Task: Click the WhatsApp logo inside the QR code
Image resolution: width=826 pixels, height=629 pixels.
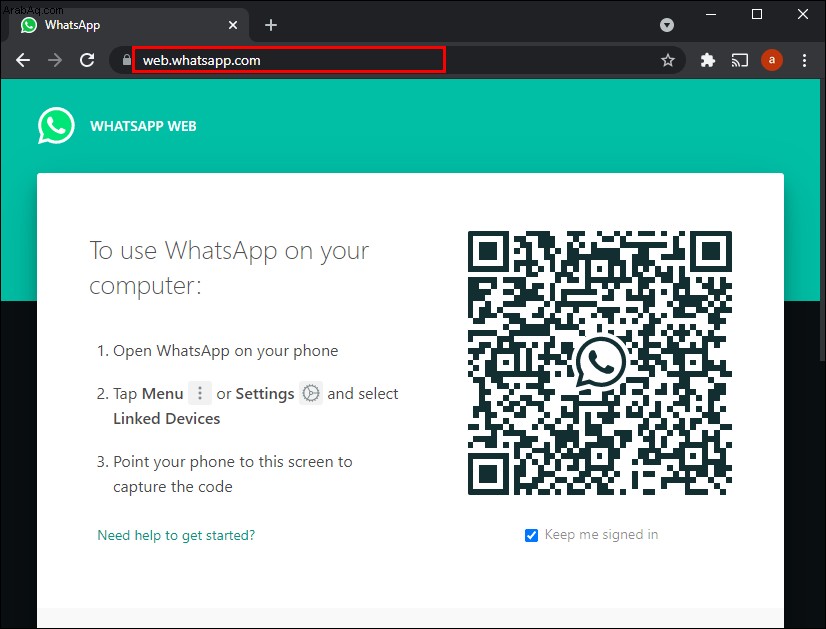Action: click(600, 362)
